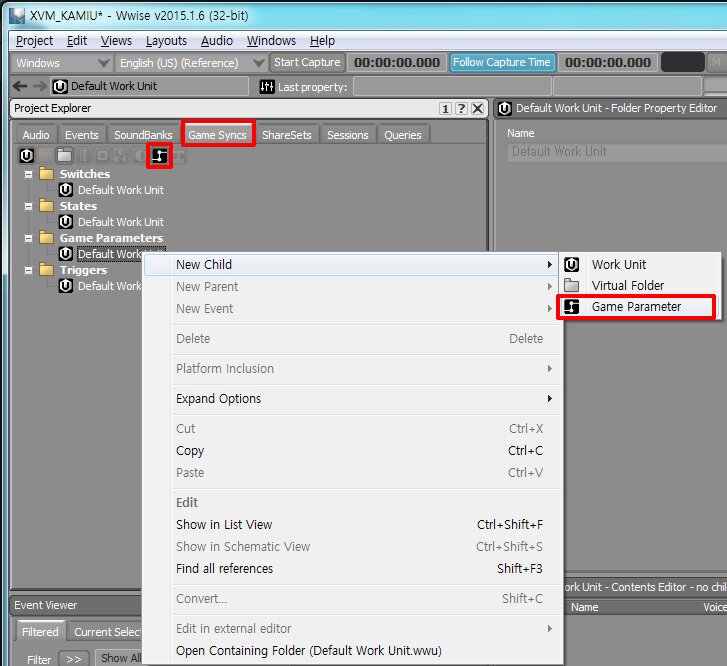This screenshot has width=727, height=666.
Task: Click the Start Capture button
Action: [307, 62]
